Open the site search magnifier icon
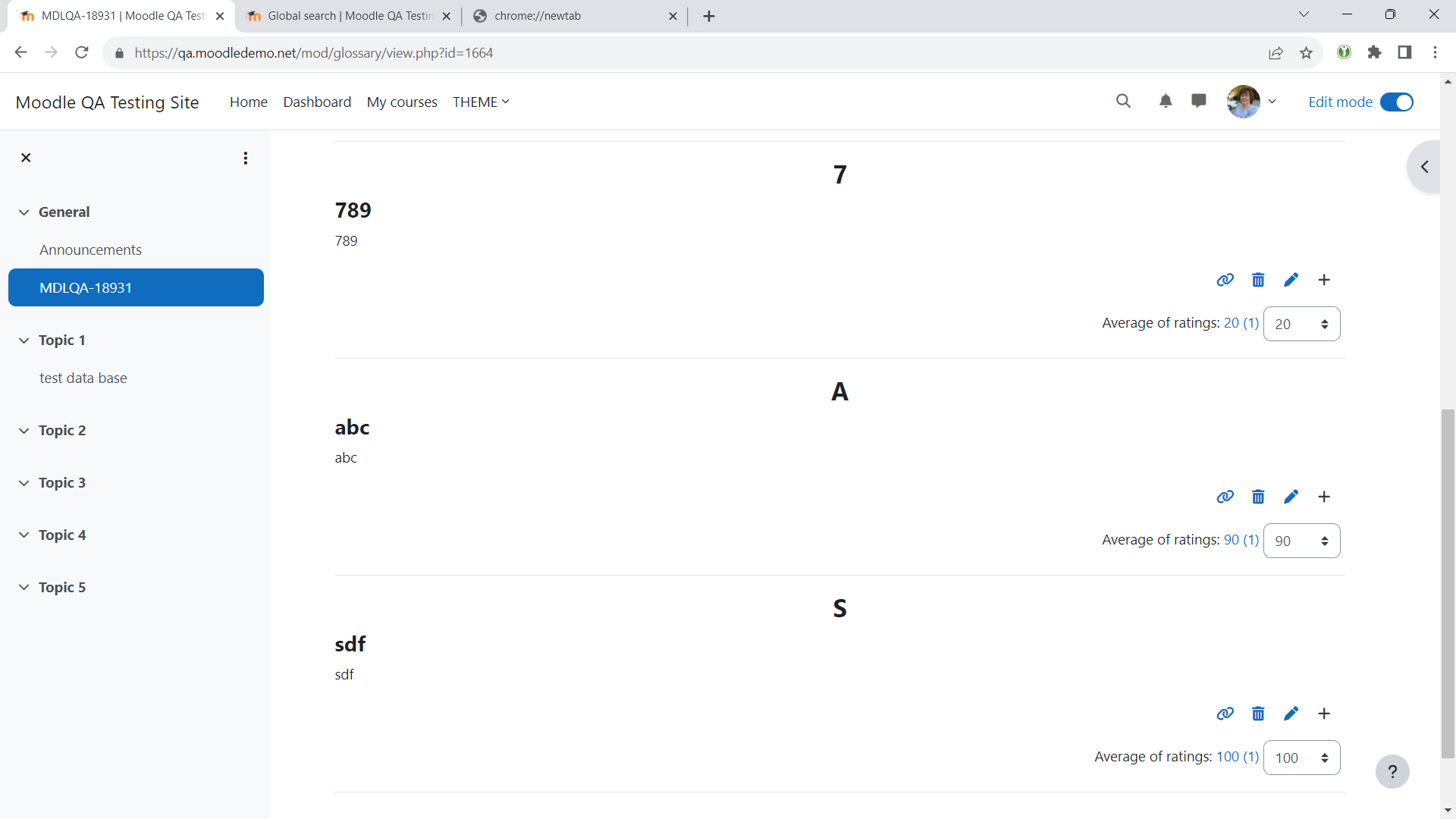 pyautogui.click(x=1123, y=101)
